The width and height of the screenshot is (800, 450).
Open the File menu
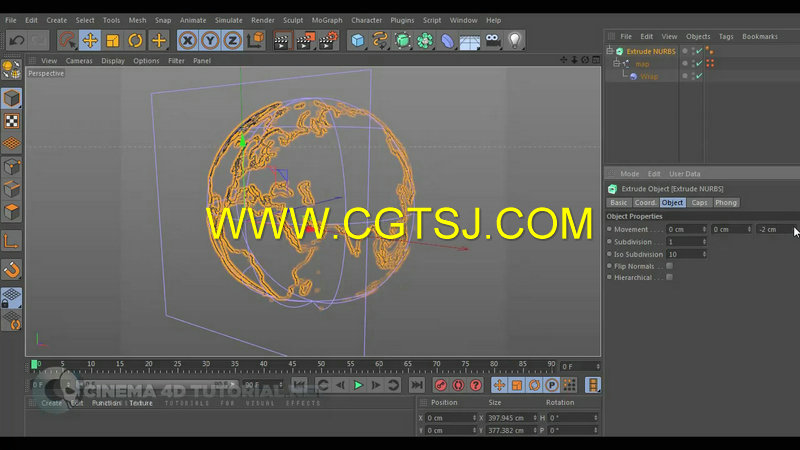click(11, 20)
